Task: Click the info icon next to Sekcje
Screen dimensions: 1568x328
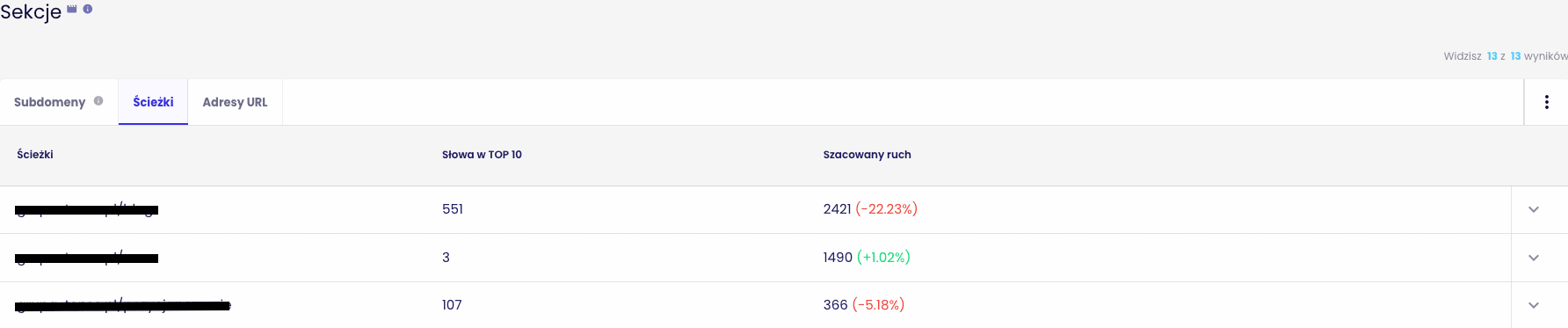Action: coord(88,9)
